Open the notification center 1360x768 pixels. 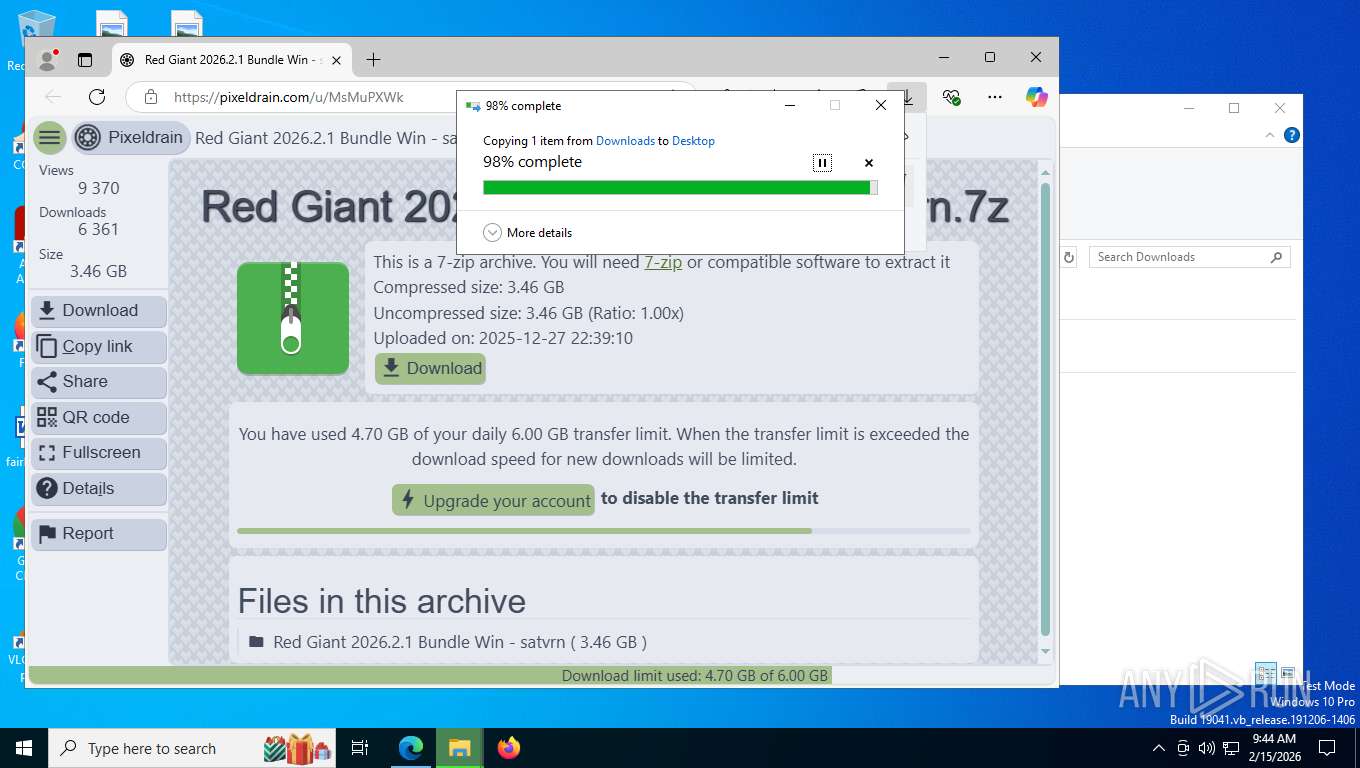point(1327,748)
